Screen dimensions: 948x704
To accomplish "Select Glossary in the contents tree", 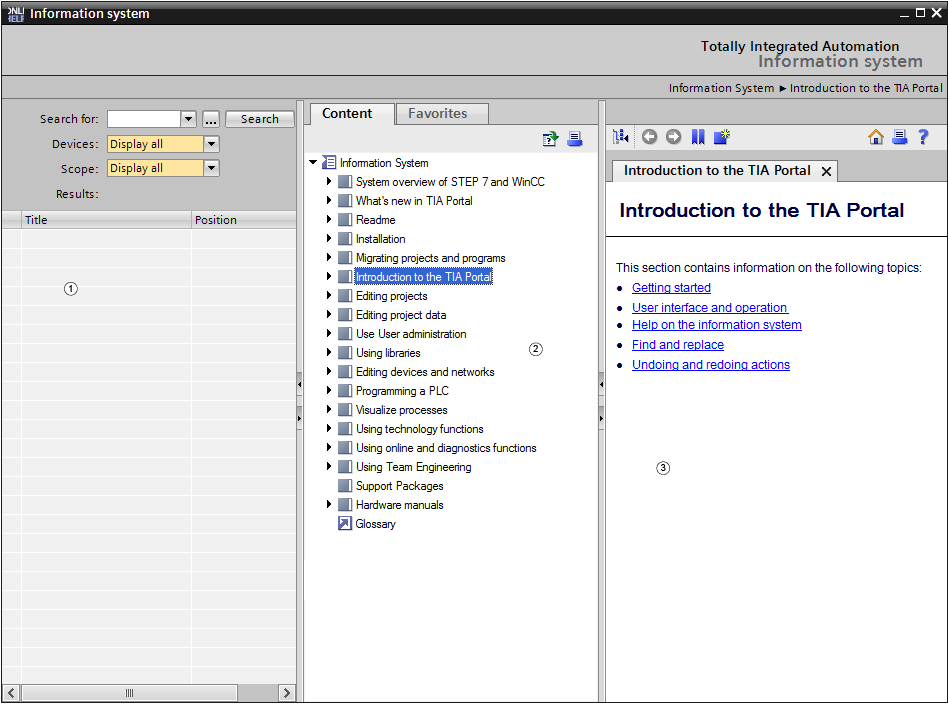I will pos(375,524).
